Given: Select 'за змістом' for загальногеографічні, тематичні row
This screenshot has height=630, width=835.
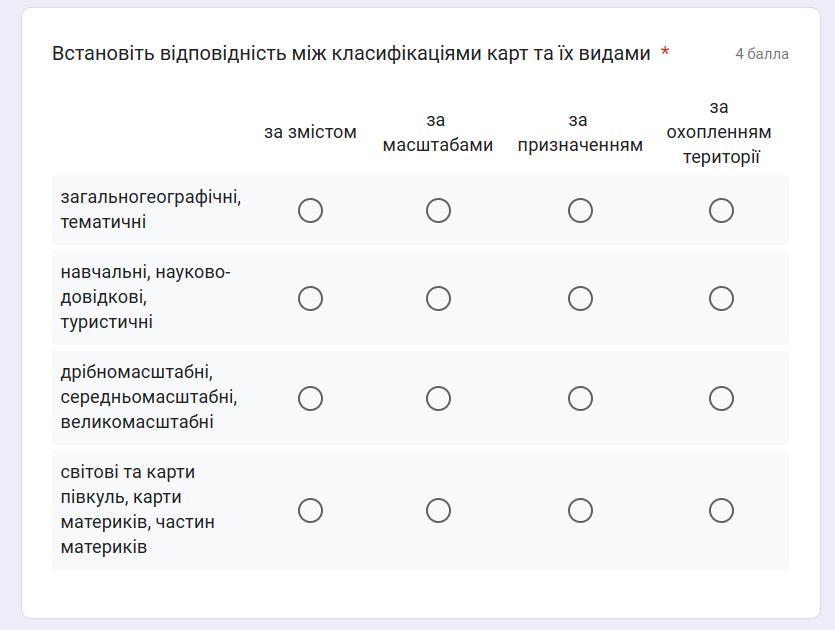Looking at the screenshot, I should point(310,210).
